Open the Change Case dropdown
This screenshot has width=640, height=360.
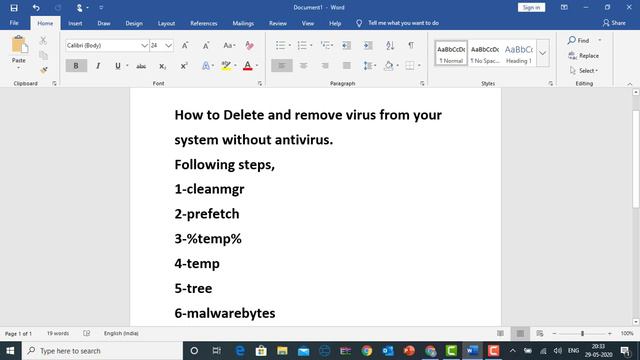tap(229, 45)
